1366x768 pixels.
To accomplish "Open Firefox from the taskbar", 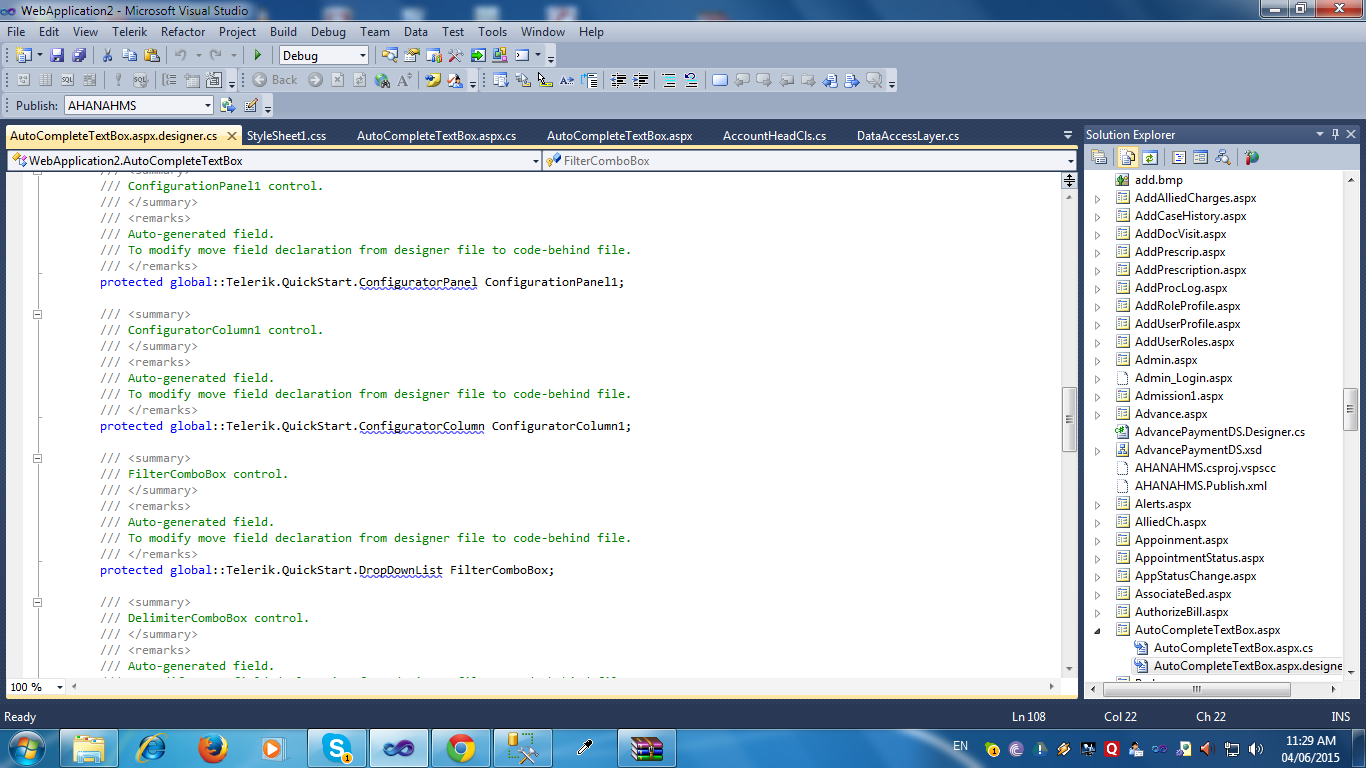I will coord(213,748).
